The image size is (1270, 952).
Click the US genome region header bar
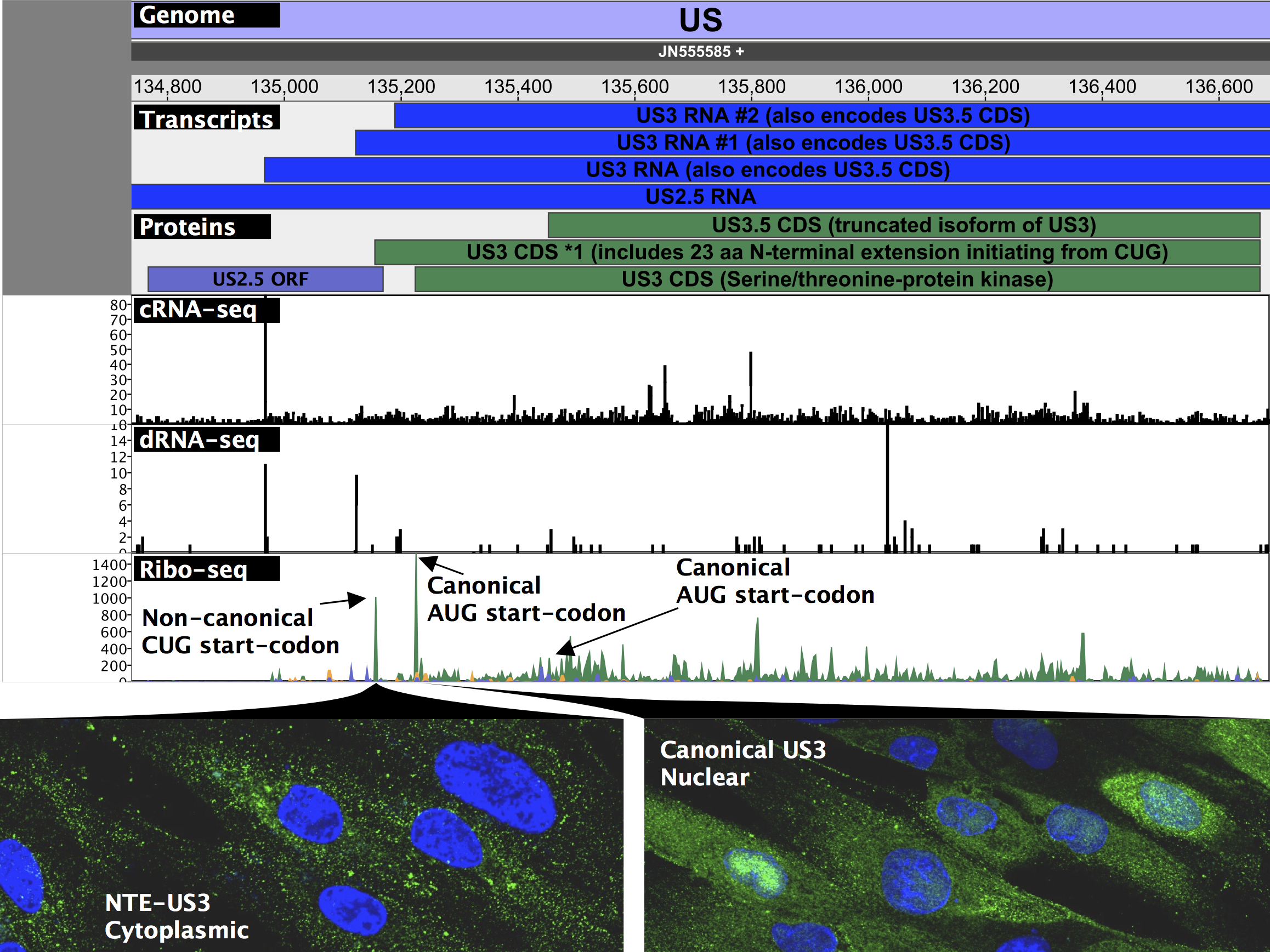pyautogui.click(x=700, y=21)
